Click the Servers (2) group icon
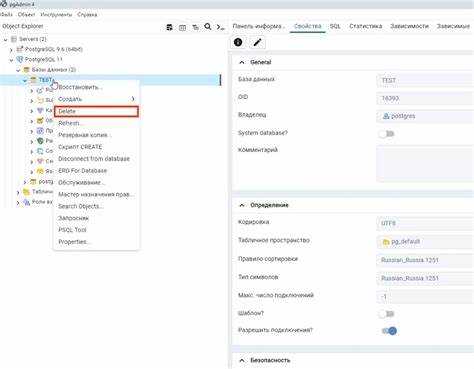The height and width of the screenshot is (369, 474). 14,39
